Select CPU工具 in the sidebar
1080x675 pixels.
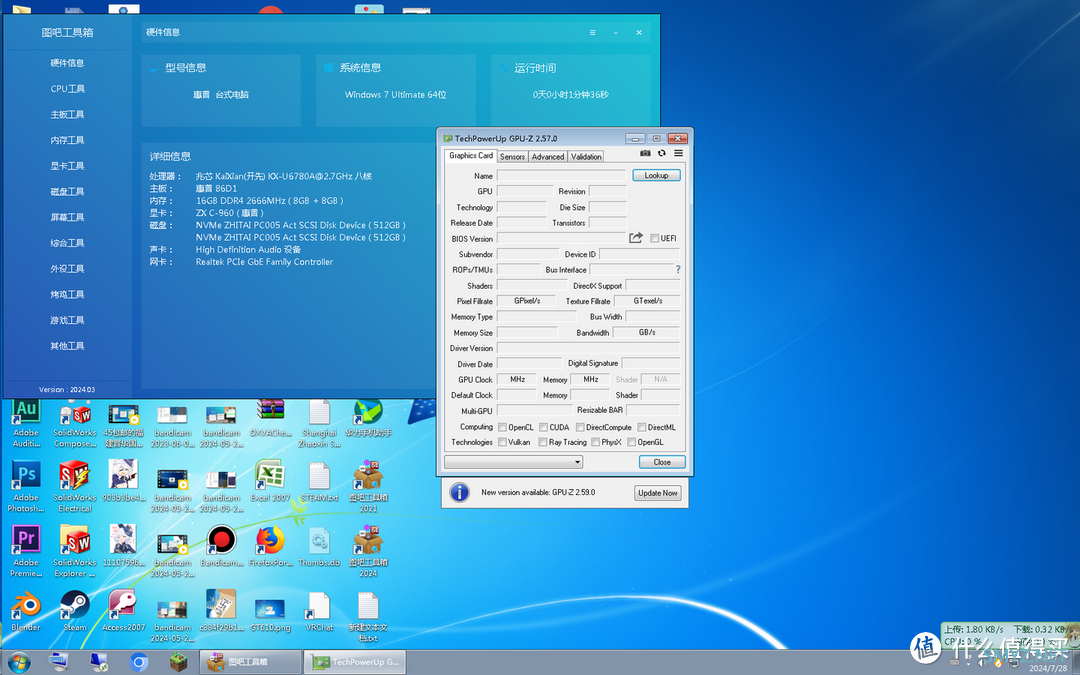pyautogui.click(x=68, y=89)
